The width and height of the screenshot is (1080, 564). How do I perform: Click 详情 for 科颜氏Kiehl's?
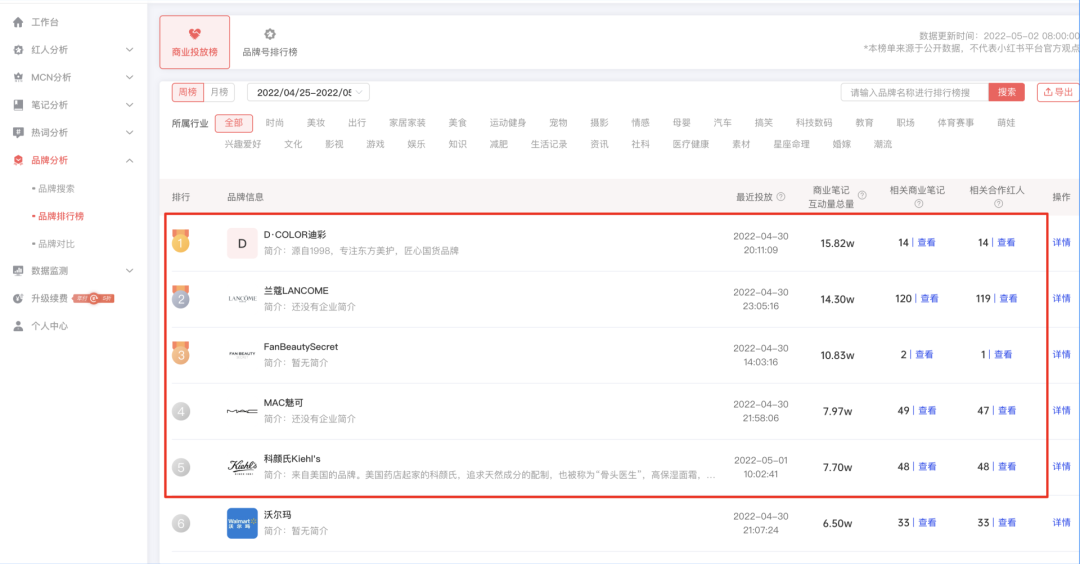1061,466
